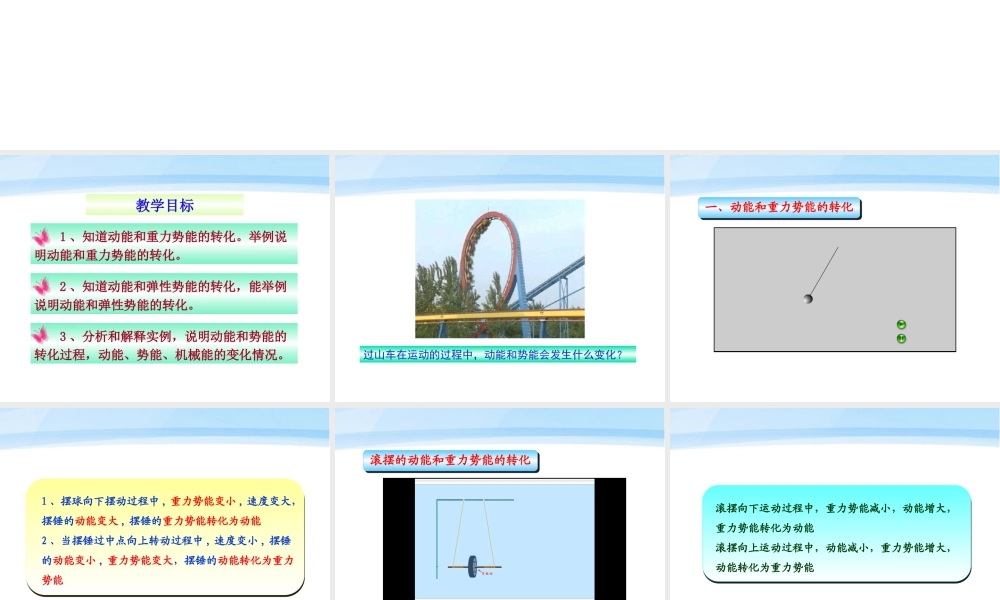1000x600 pixels.
Task: Pause the pendulum animation with green pause button
Action: (x=901, y=339)
